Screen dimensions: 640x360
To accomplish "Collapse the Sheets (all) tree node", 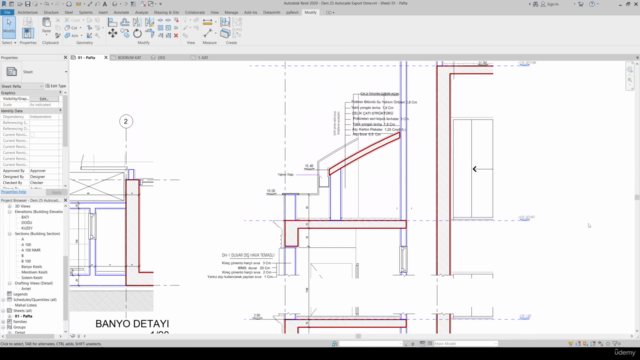I will [4, 311].
